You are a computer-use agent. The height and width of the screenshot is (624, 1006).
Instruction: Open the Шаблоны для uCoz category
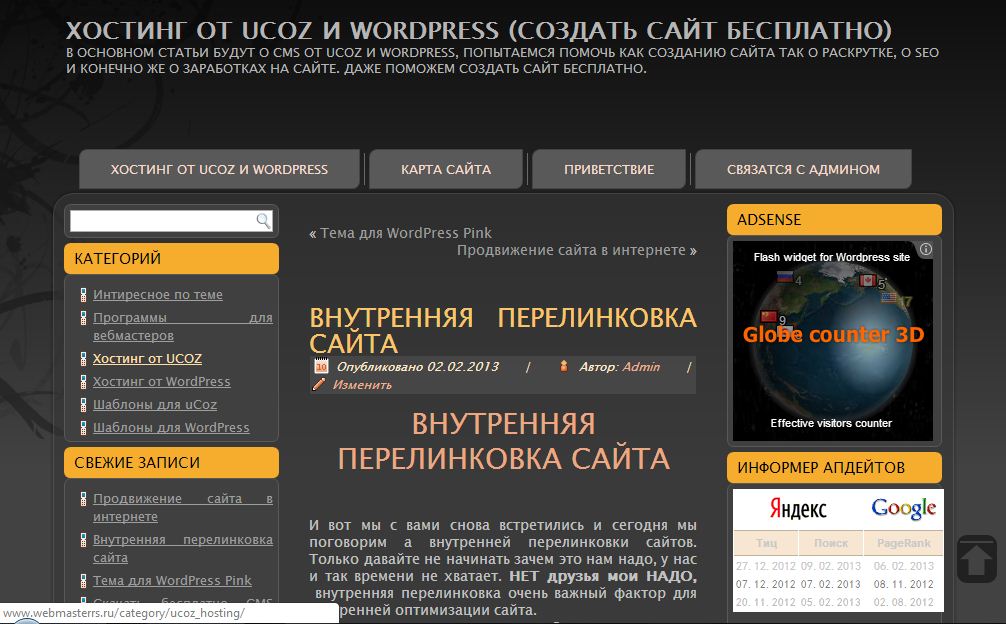coord(155,405)
